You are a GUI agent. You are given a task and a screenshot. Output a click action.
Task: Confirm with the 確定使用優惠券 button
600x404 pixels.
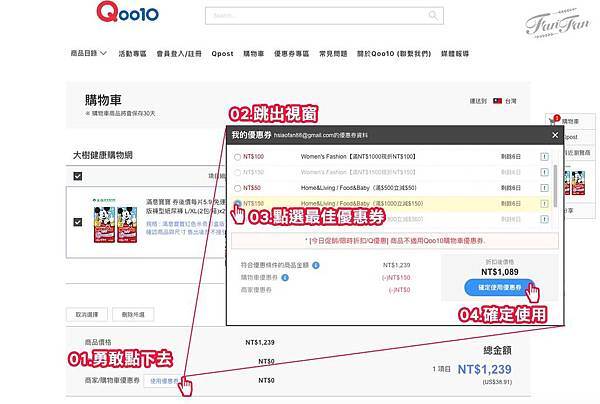coord(499,287)
